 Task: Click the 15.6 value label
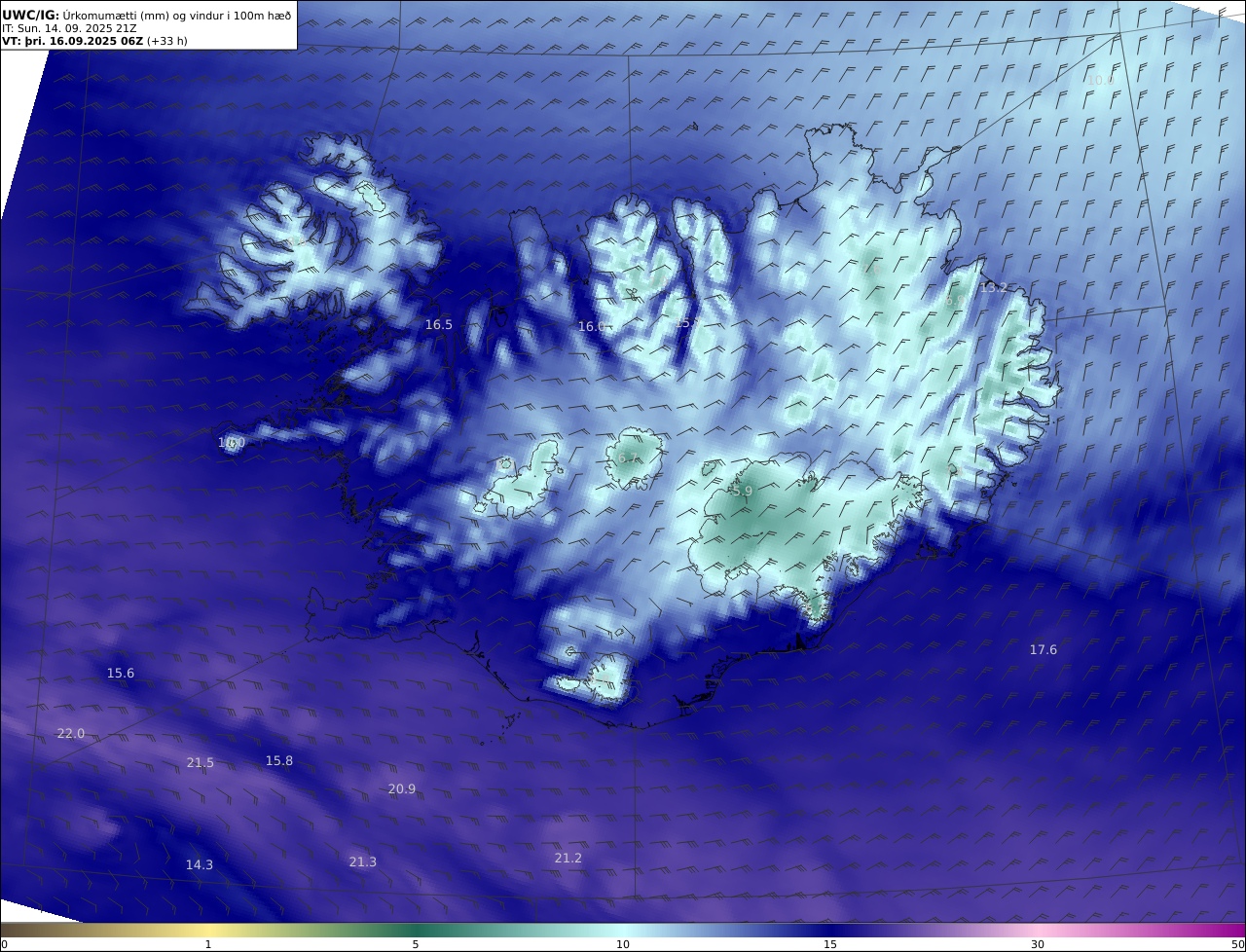(x=121, y=674)
